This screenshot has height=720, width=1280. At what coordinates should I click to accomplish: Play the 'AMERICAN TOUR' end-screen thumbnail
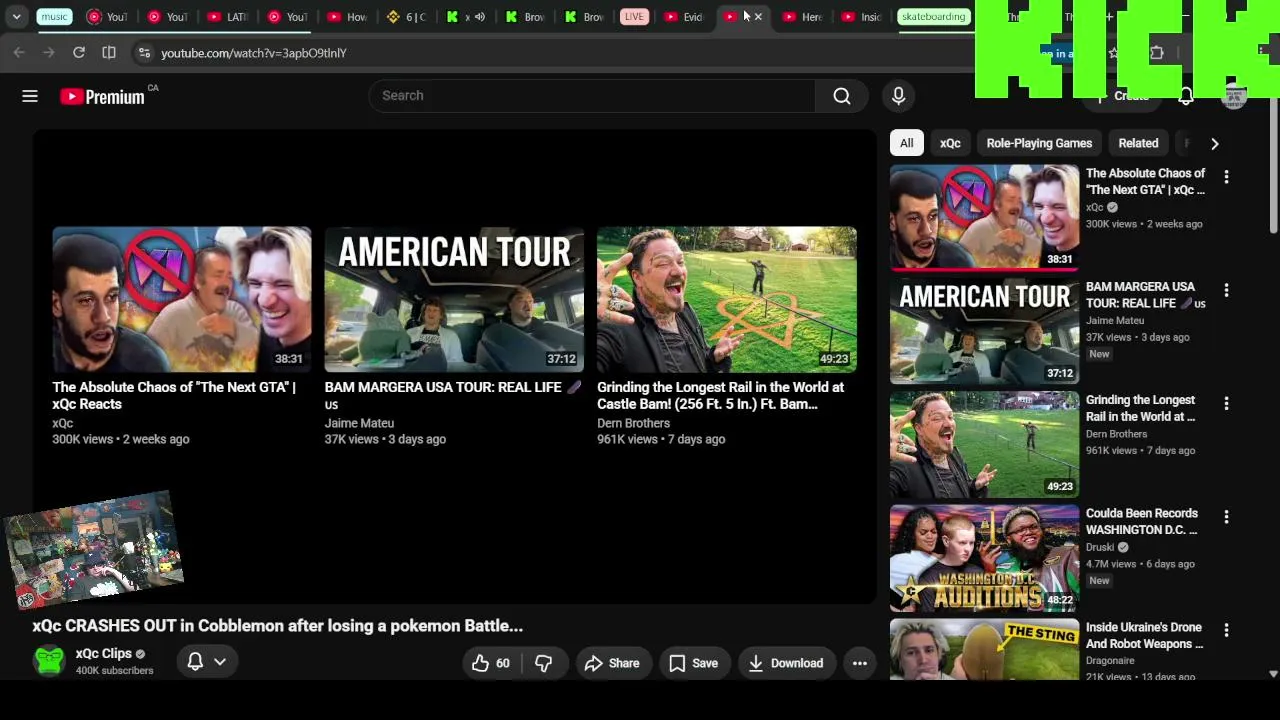click(x=454, y=300)
